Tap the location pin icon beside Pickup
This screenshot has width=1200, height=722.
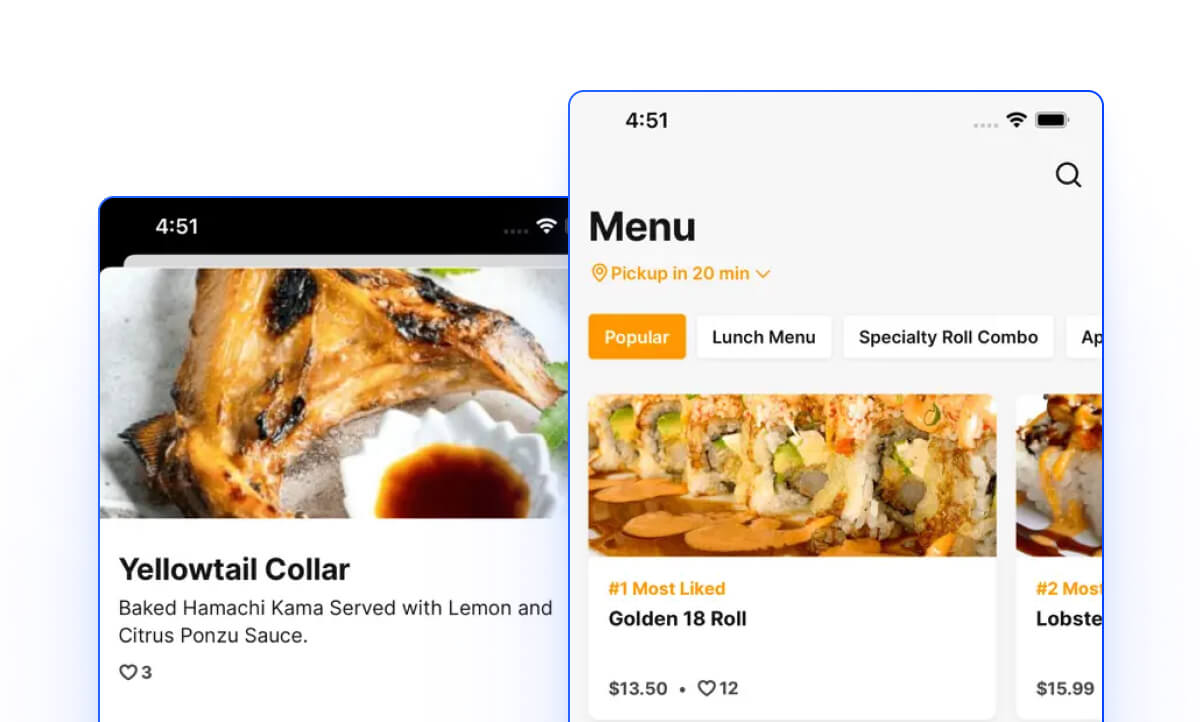(x=599, y=273)
